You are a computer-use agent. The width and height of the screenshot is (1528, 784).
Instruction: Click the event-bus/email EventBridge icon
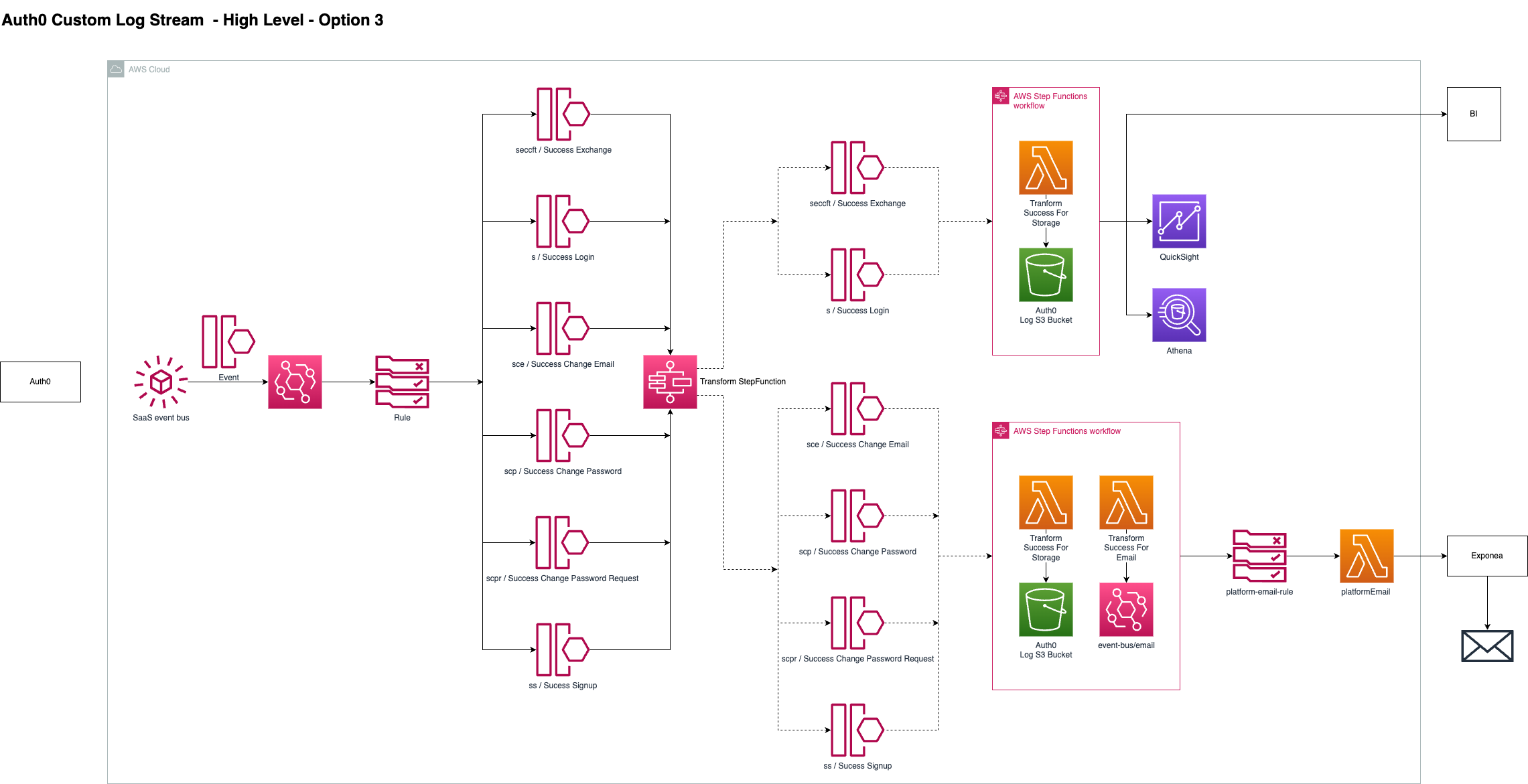(x=1126, y=609)
